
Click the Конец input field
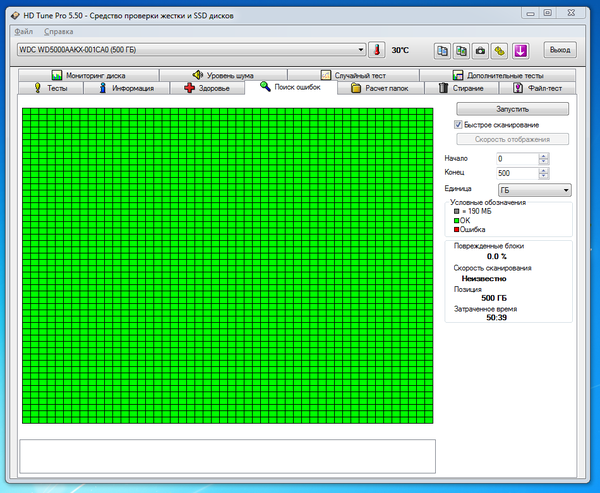pos(516,173)
